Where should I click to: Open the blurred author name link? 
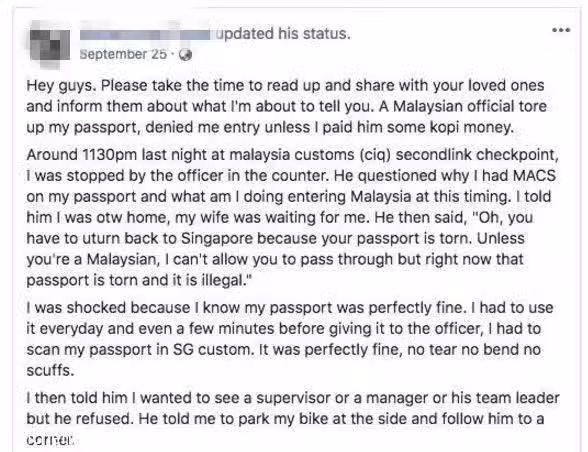145,34
